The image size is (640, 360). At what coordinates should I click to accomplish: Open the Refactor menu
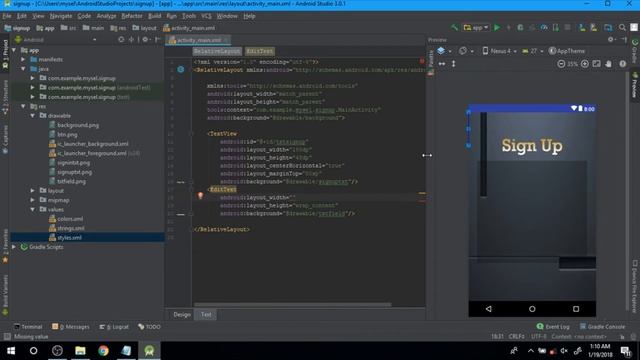[132, 16]
